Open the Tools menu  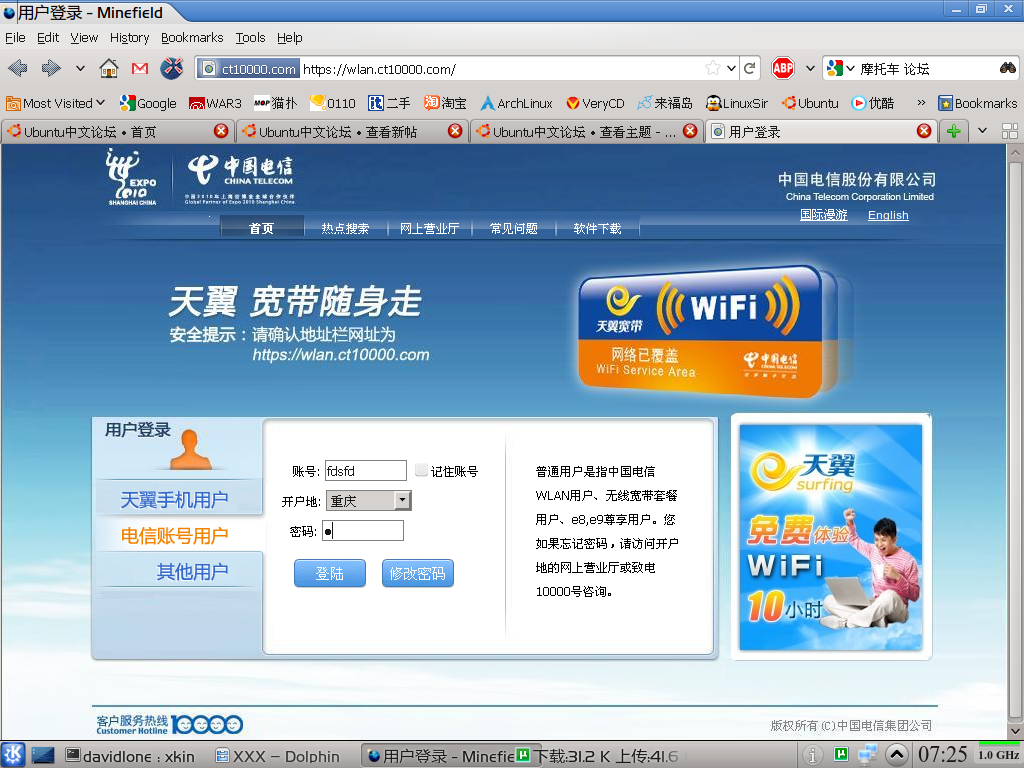250,38
